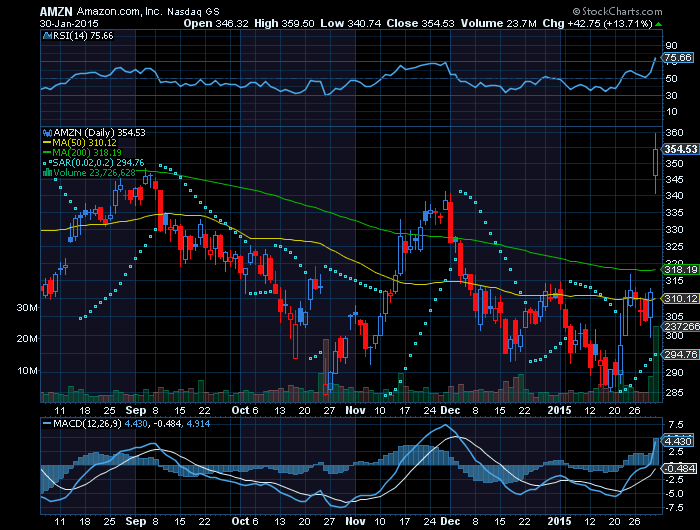
Task: Click the 285 price axis label
Action: pos(674,392)
